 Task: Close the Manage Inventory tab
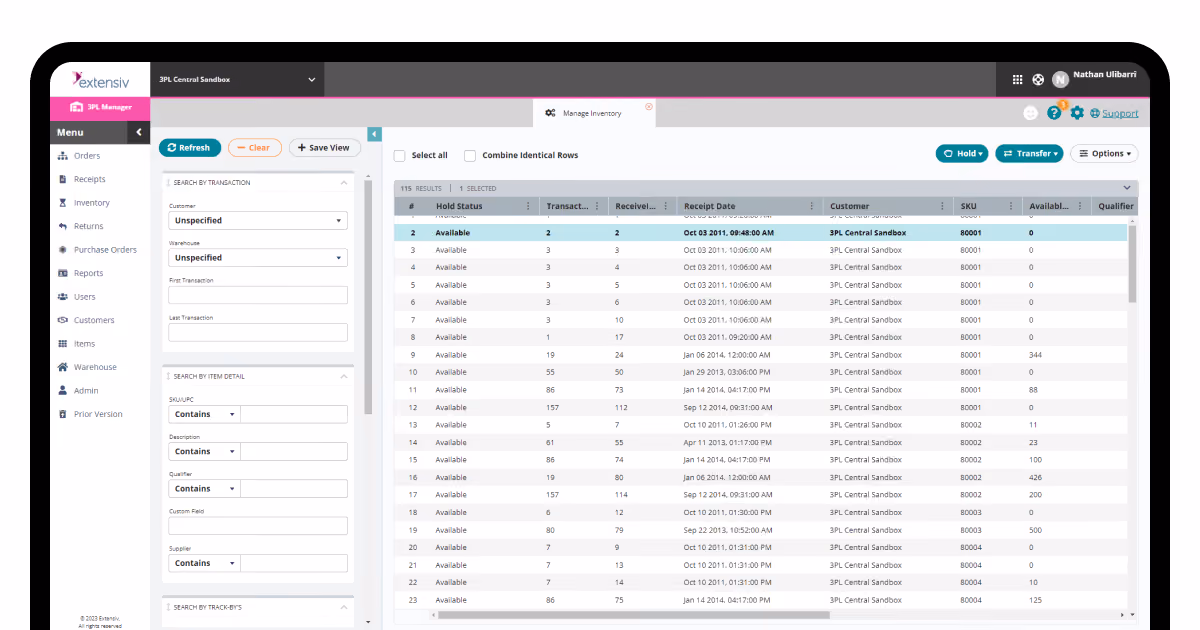(648, 106)
